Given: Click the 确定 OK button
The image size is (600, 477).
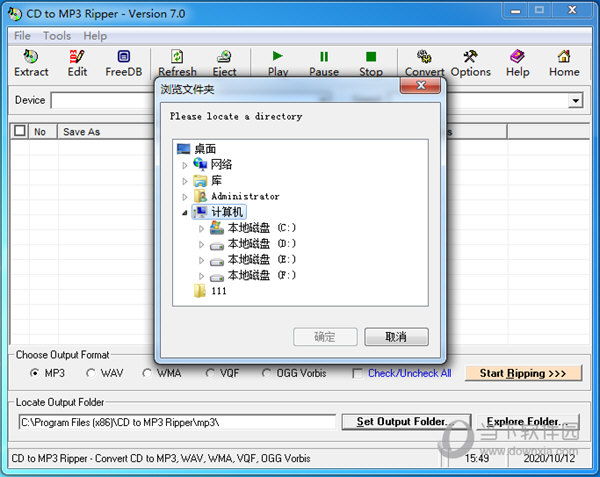Looking at the screenshot, I should pyautogui.click(x=325, y=337).
